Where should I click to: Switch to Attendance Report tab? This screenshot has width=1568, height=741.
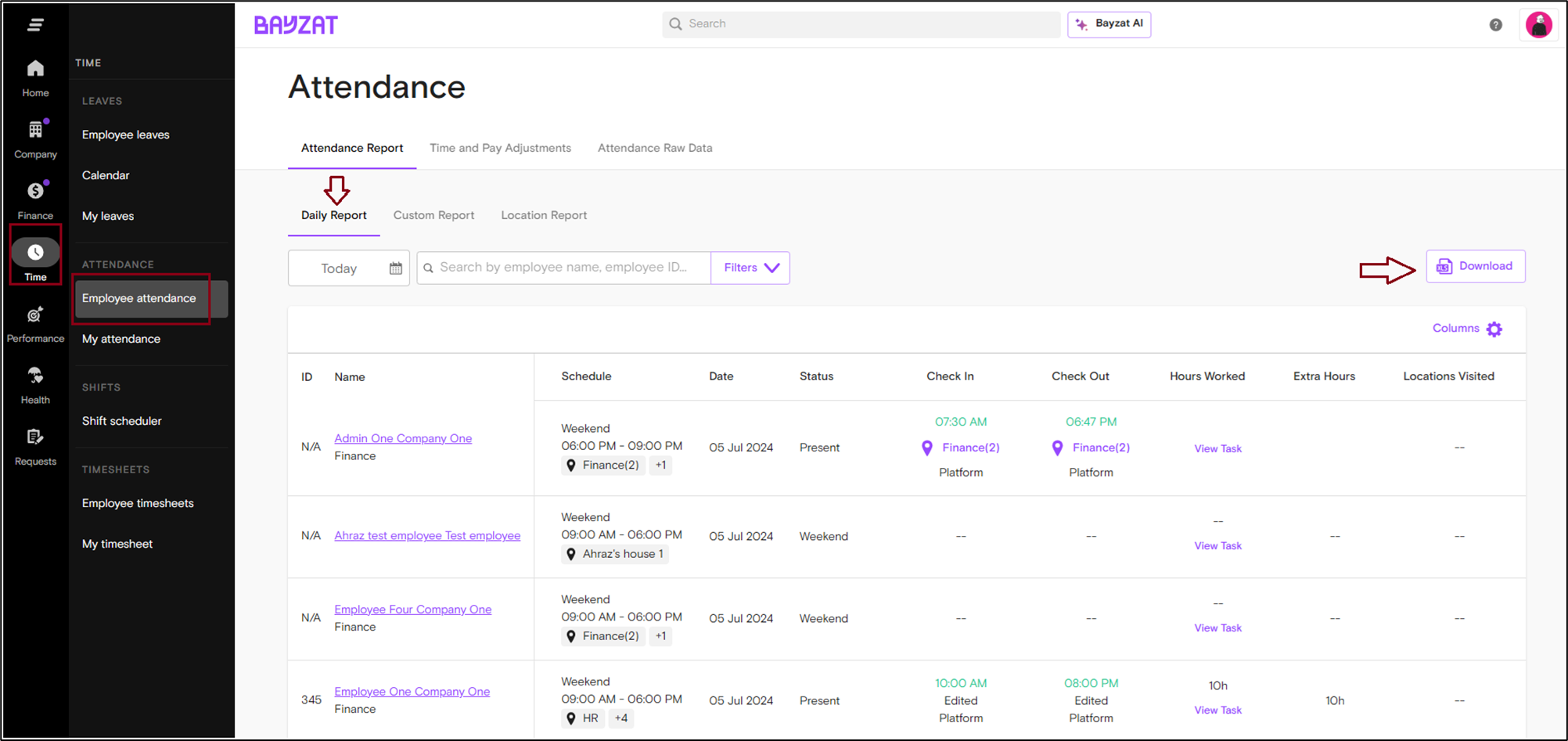click(x=352, y=148)
